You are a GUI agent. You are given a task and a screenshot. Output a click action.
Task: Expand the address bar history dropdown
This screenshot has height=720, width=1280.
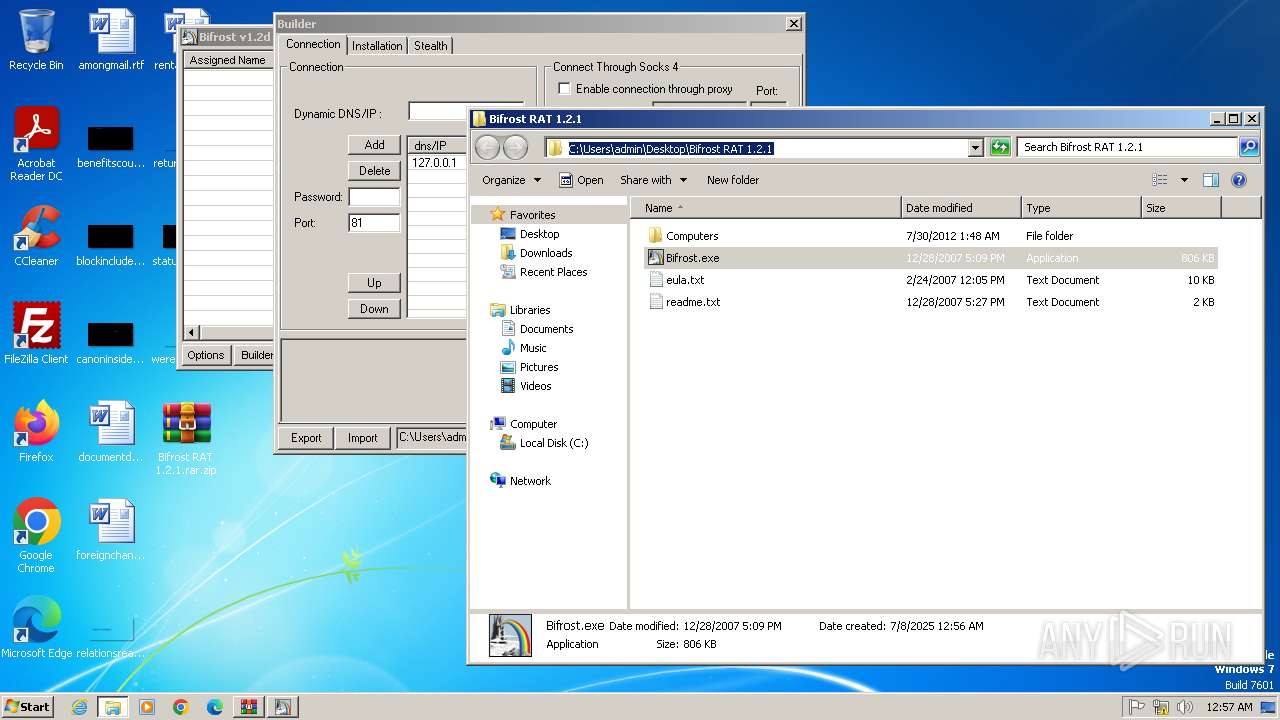(x=976, y=148)
